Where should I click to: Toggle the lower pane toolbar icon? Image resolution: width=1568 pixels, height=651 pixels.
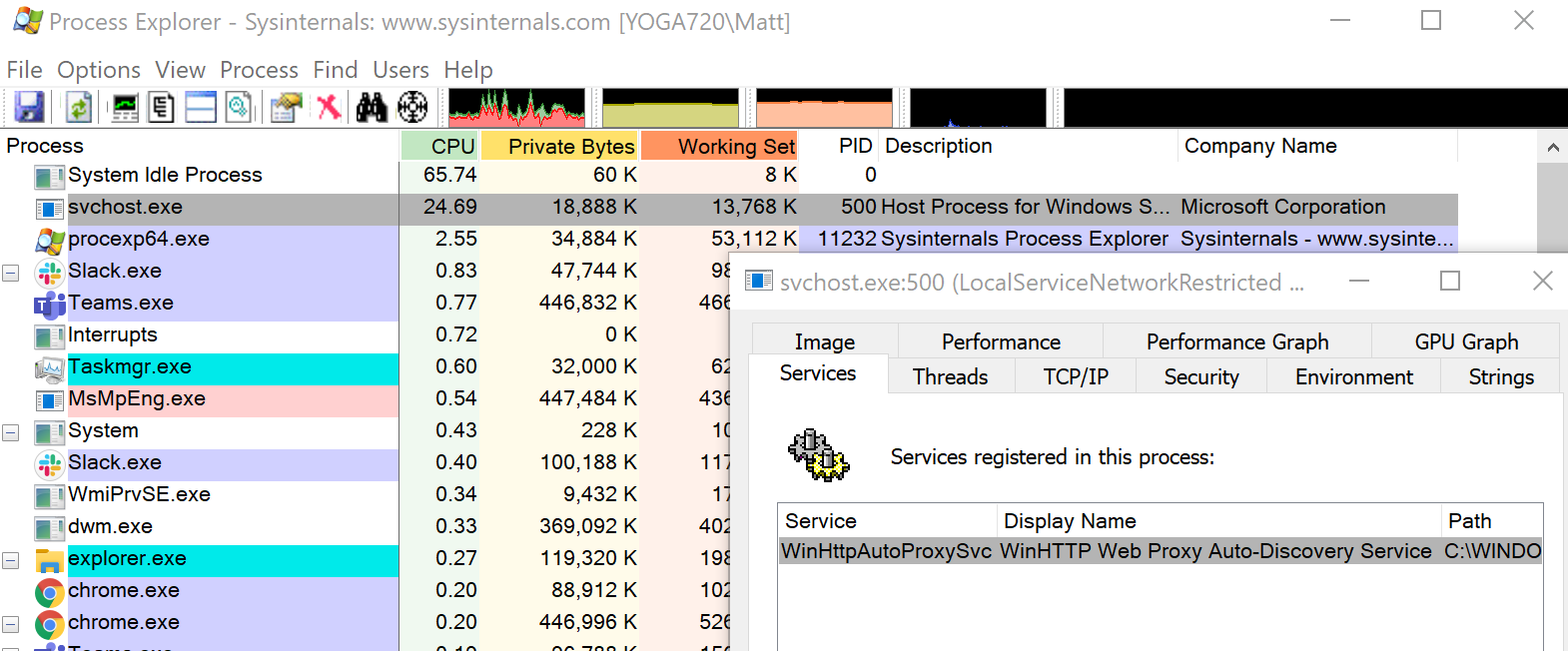(201, 107)
